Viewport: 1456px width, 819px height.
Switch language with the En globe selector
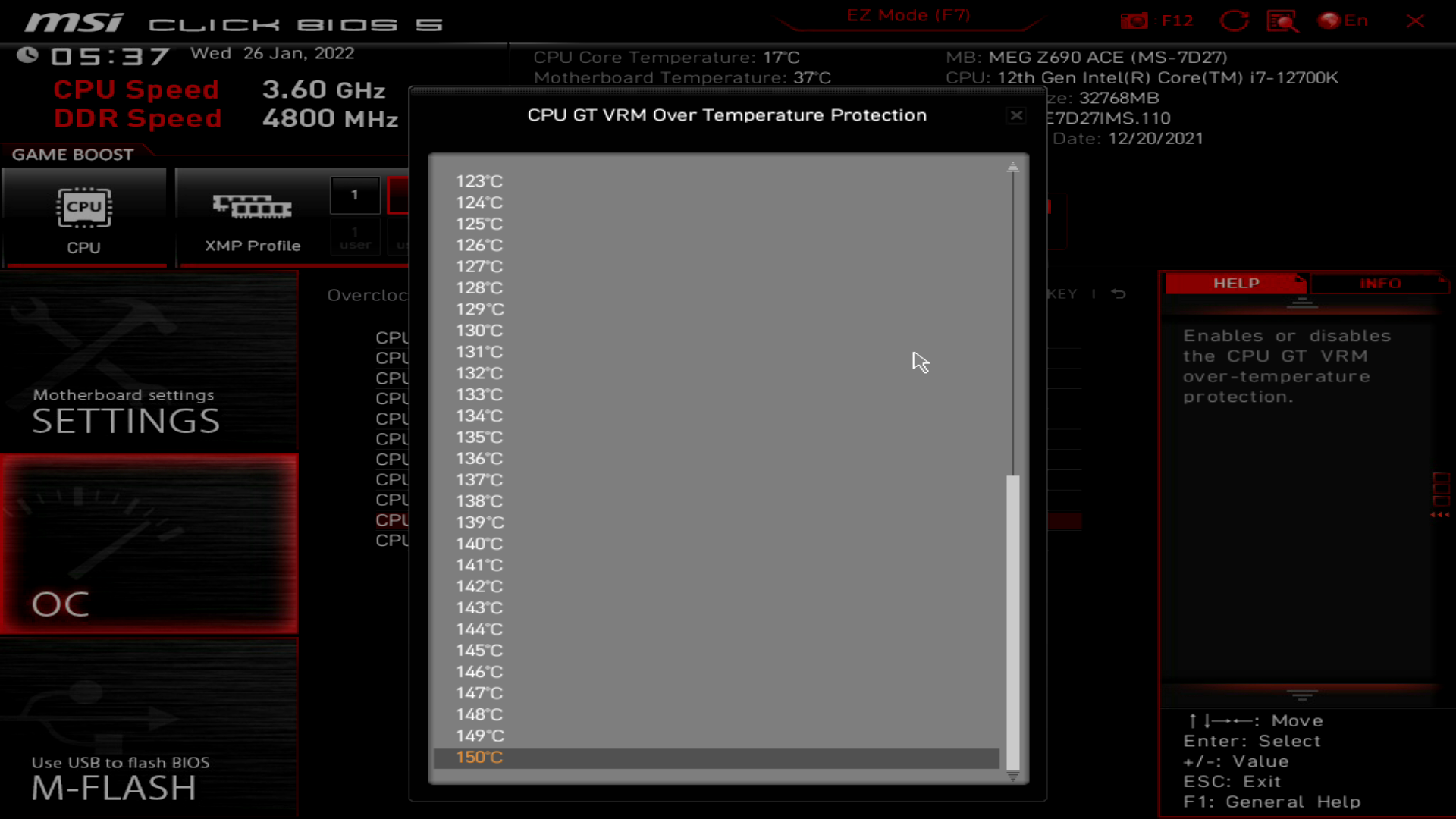tap(1342, 20)
